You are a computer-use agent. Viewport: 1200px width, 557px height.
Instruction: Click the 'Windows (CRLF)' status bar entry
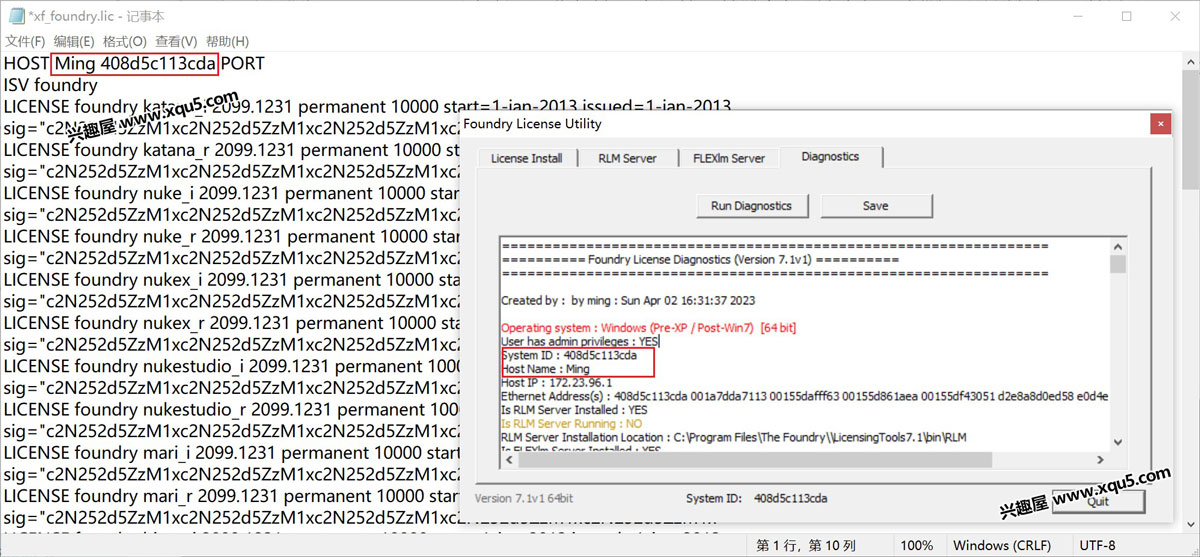1001,546
